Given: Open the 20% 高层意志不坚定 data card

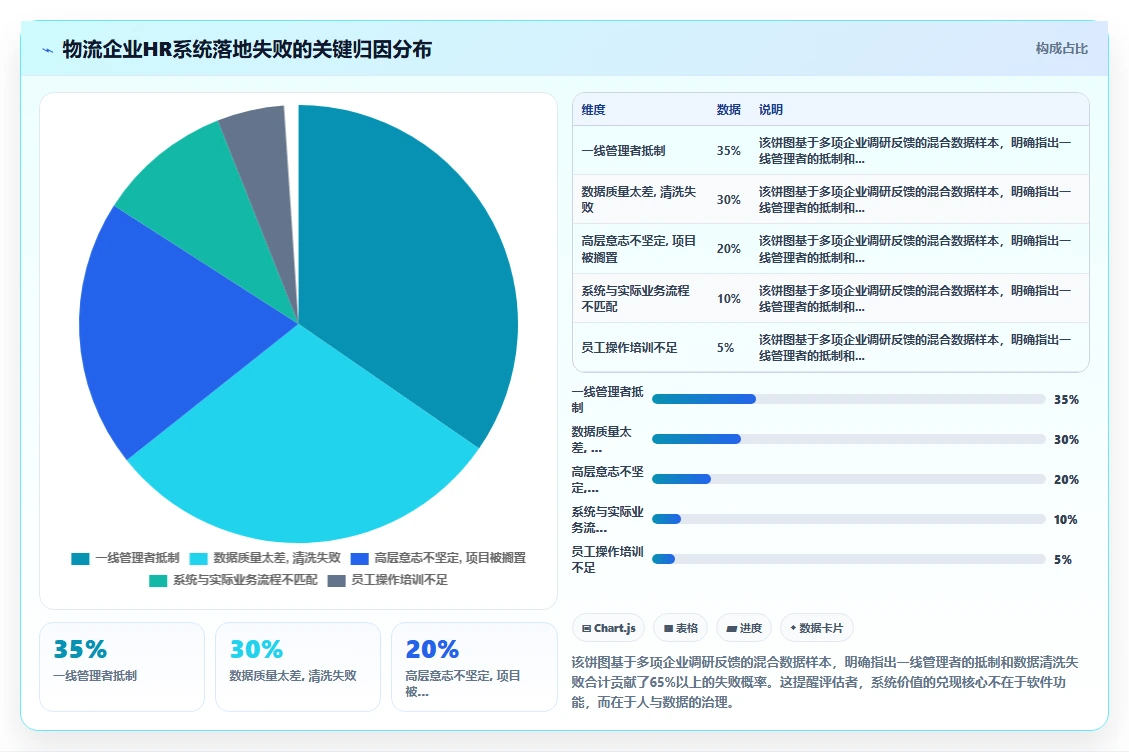Looking at the screenshot, I should (x=474, y=667).
